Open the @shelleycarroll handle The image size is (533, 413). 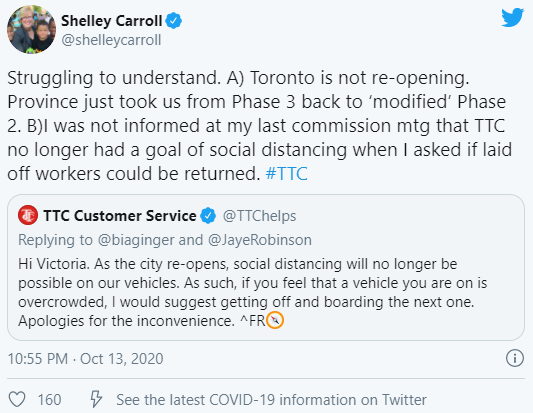coord(111,40)
